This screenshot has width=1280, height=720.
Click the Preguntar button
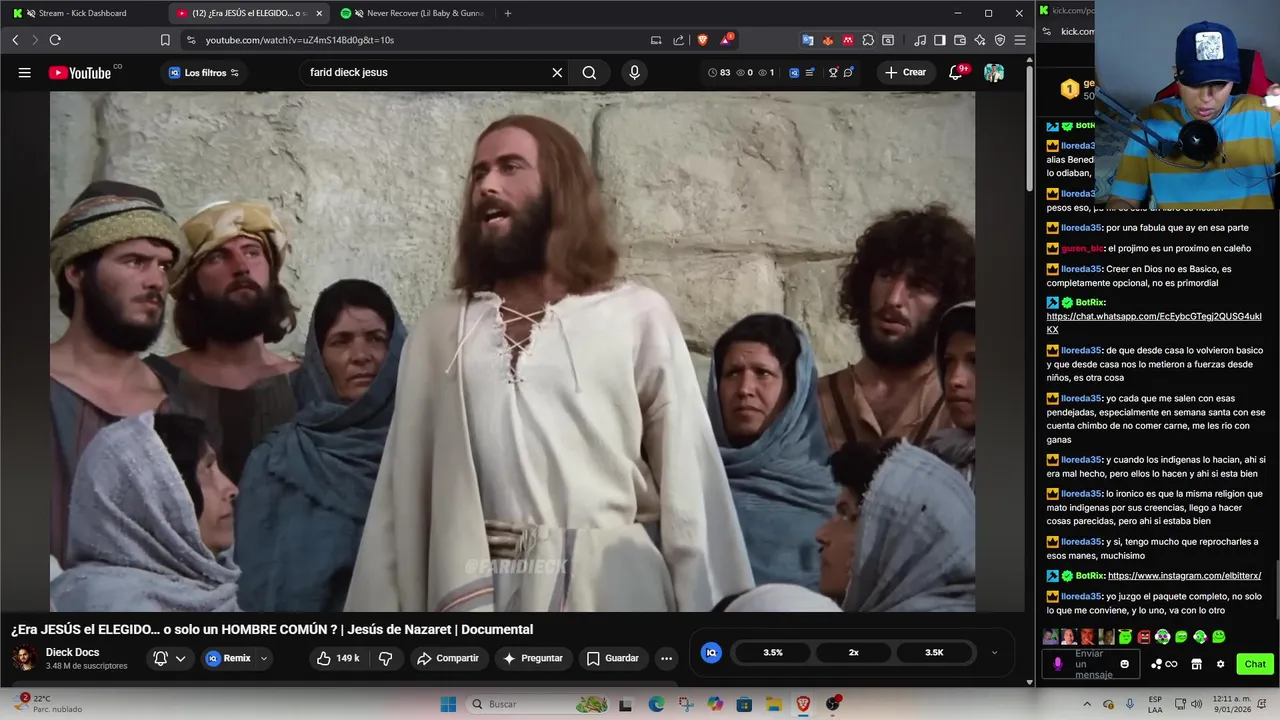coord(533,658)
